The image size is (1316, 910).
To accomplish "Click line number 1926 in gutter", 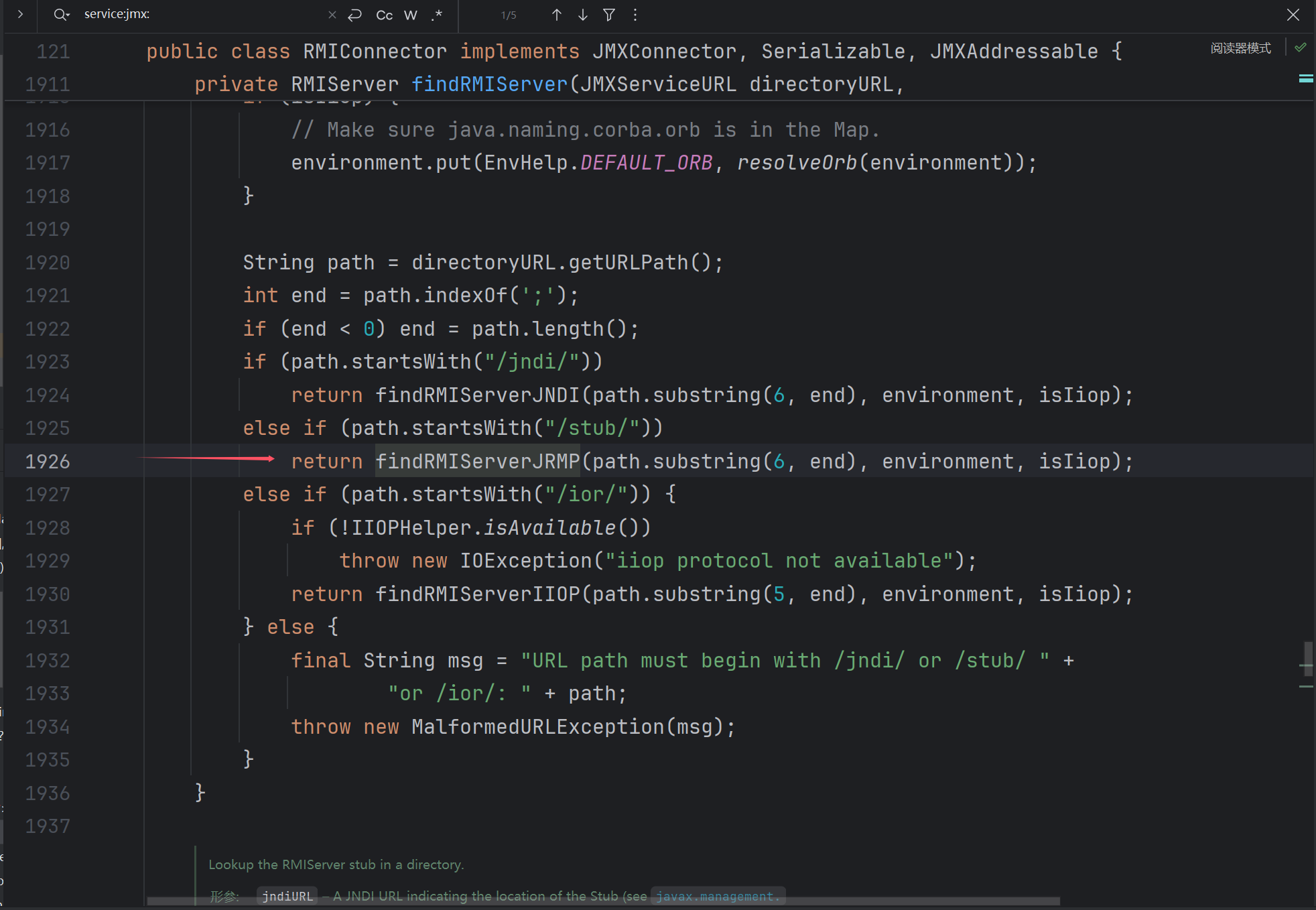I will [48, 461].
